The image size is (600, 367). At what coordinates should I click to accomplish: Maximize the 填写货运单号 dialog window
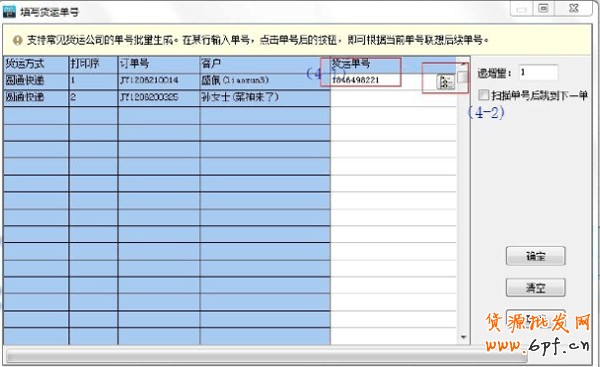544,8
